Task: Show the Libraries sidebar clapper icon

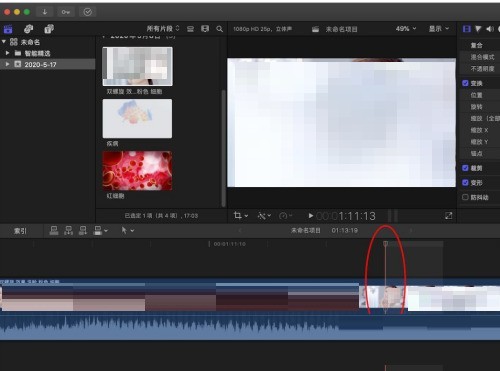Action: pyautogui.click(x=8, y=29)
